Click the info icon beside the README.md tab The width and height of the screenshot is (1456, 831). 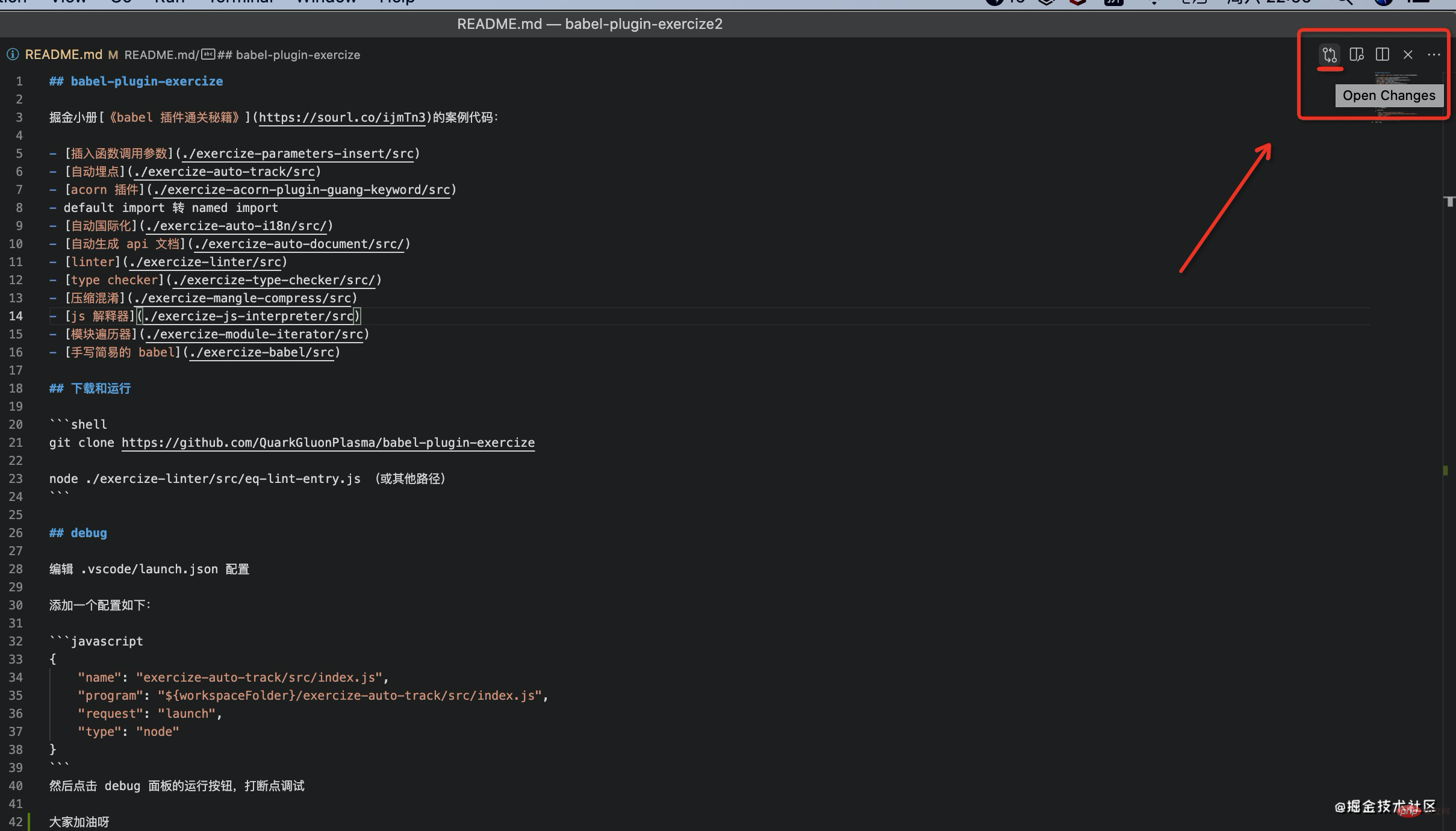coord(13,55)
